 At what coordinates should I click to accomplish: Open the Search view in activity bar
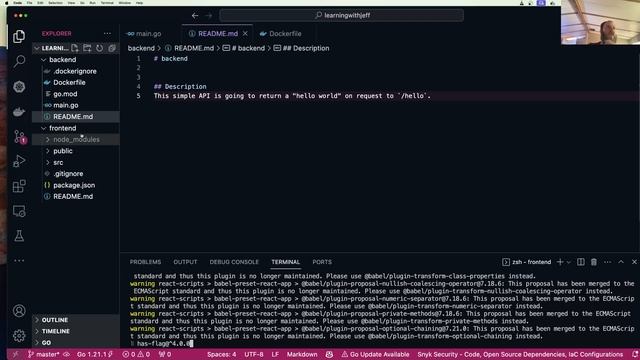[19, 61]
